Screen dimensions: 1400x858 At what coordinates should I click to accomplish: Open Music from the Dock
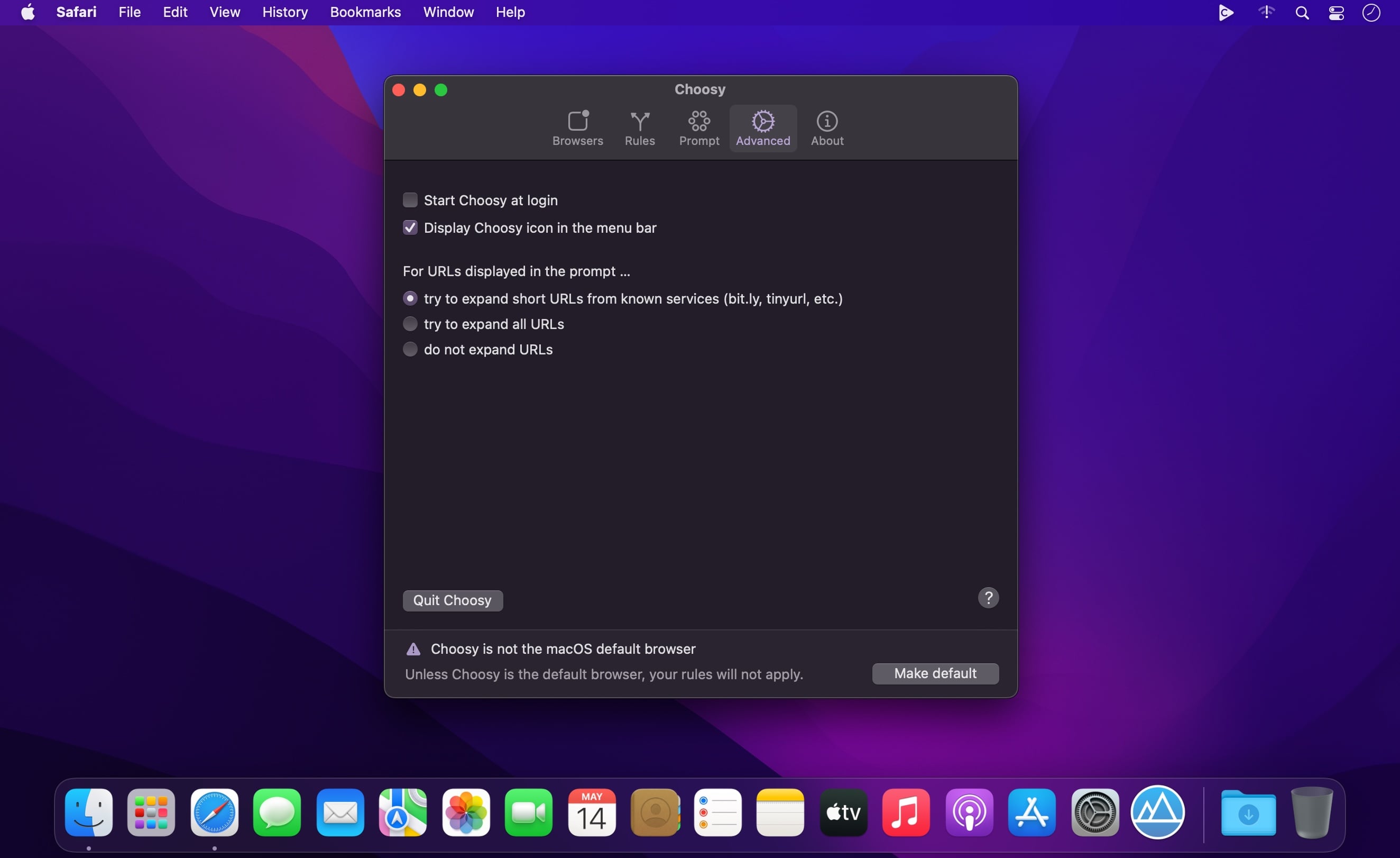coord(906,812)
